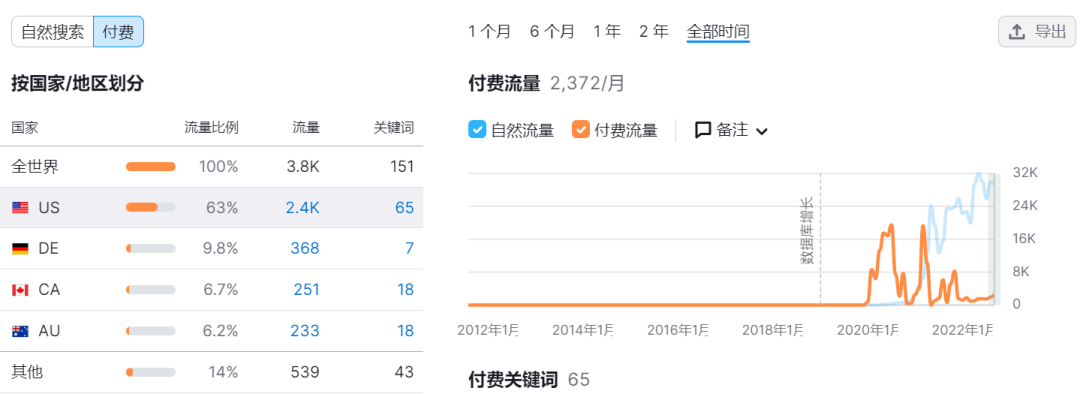The image size is (1080, 394).
Task: Choose the 1 个月 time range
Action: [x=490, y=32]
